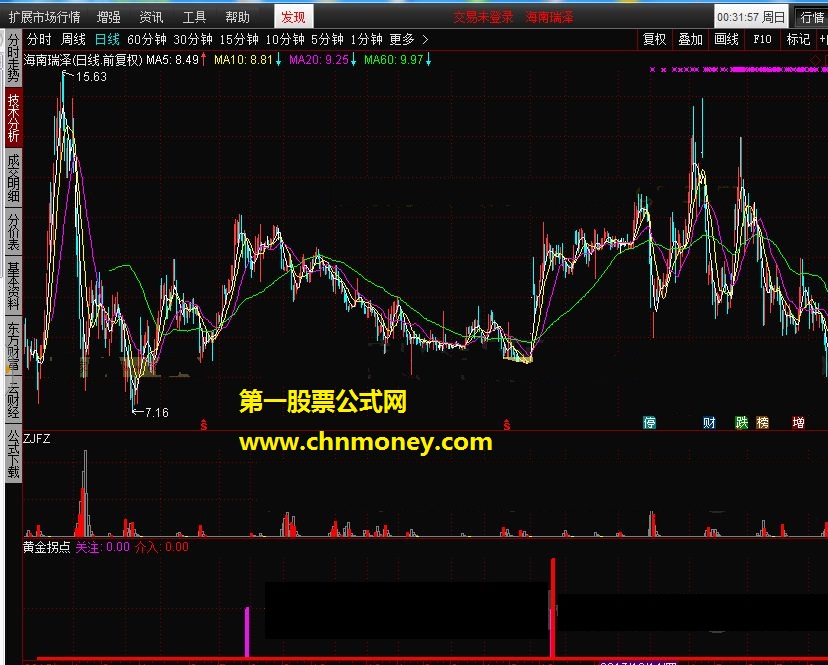828x665 pixels.
Task: Switch to the 1分钟 period
Action: (x=366, y=40)
